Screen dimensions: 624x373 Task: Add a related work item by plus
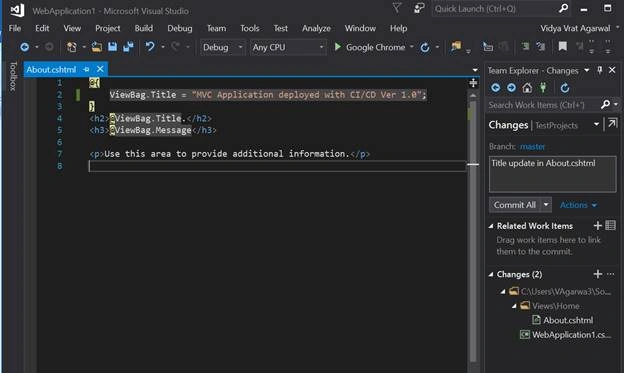(x=597, y=226)
